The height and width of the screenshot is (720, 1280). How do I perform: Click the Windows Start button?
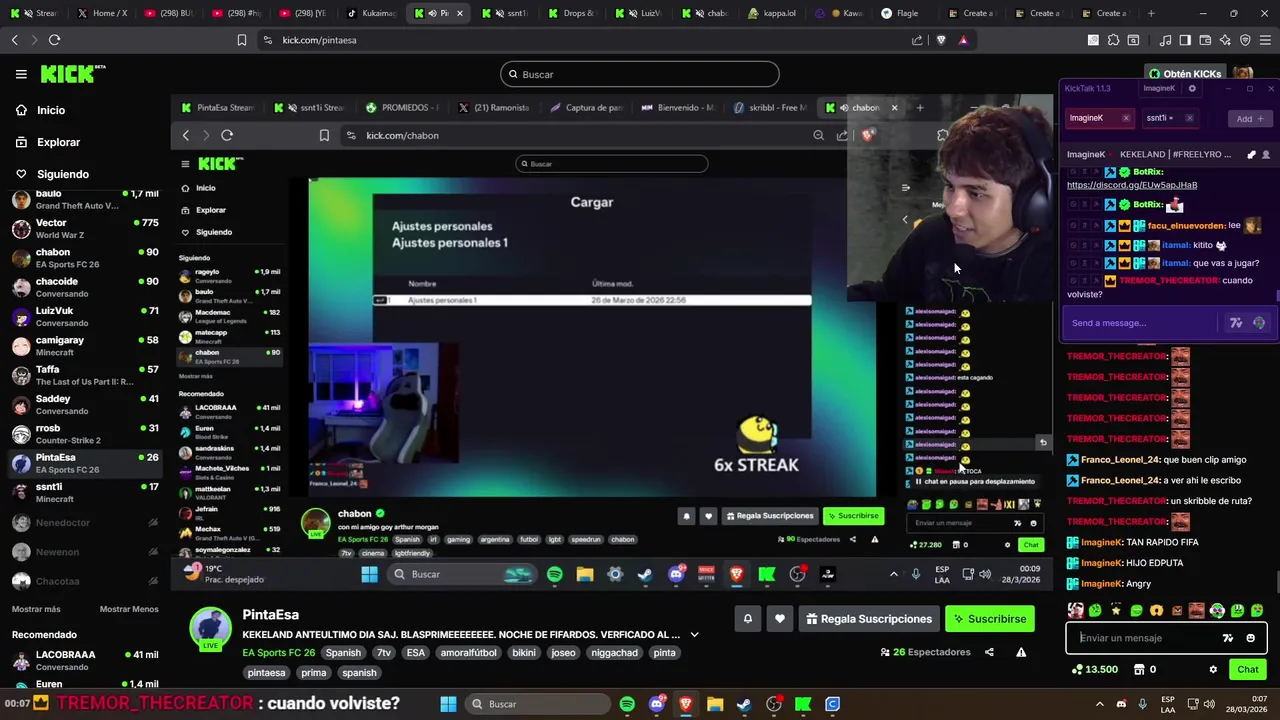448,704
